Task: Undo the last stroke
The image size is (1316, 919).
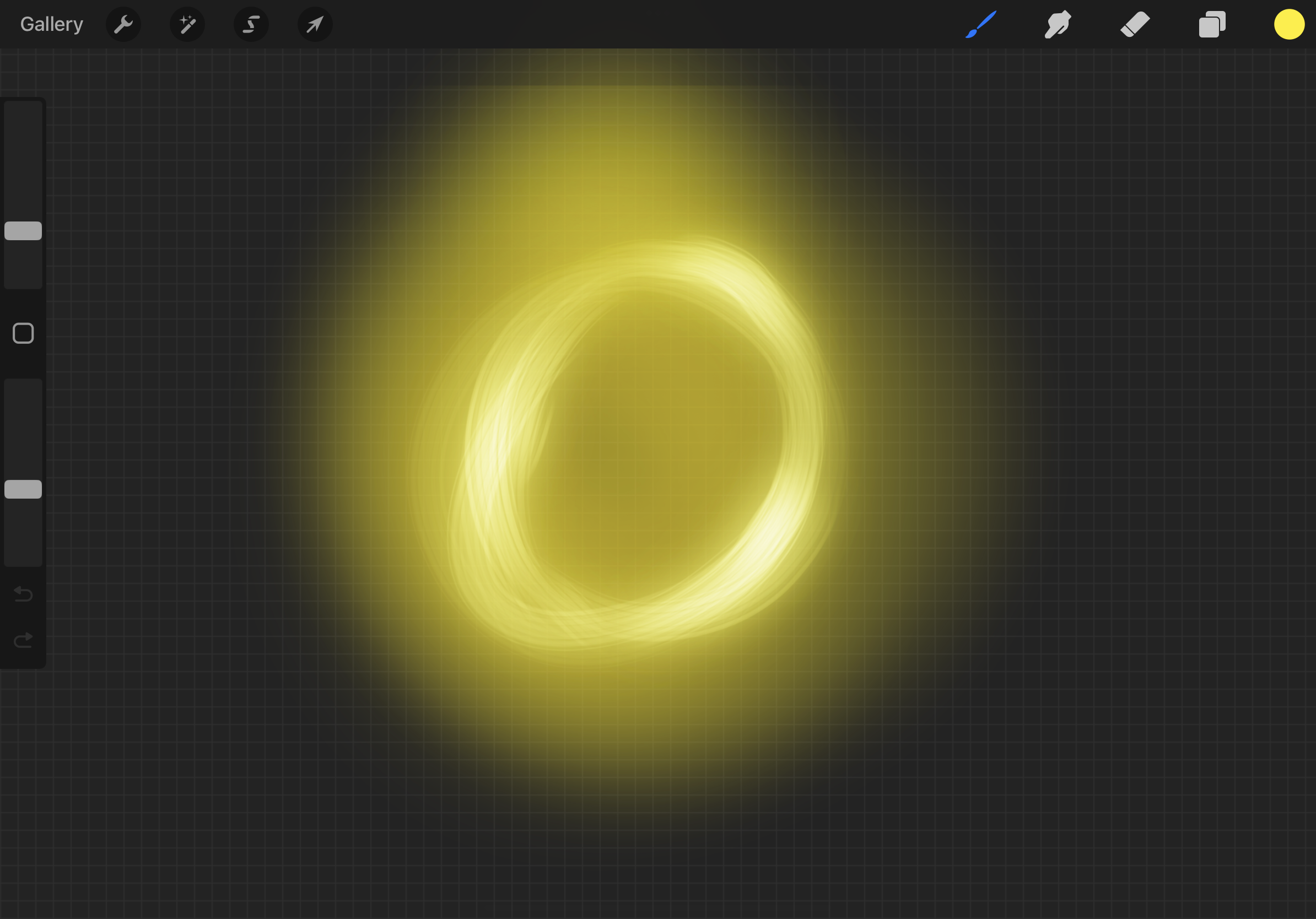Action: pos(23,594)
